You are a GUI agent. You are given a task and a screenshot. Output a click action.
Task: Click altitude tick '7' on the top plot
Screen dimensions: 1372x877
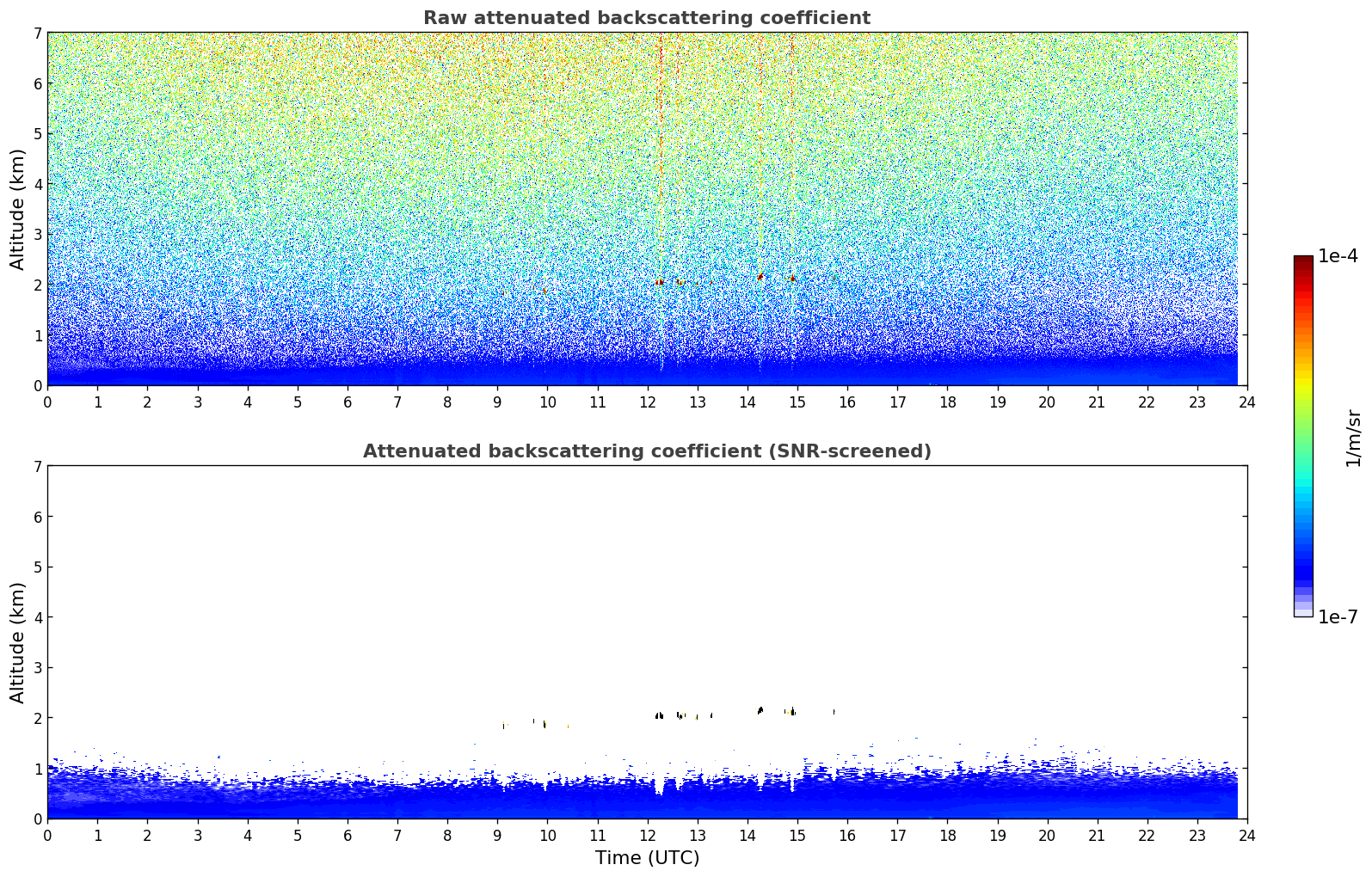pyautogui.click(x=37, y=34)
